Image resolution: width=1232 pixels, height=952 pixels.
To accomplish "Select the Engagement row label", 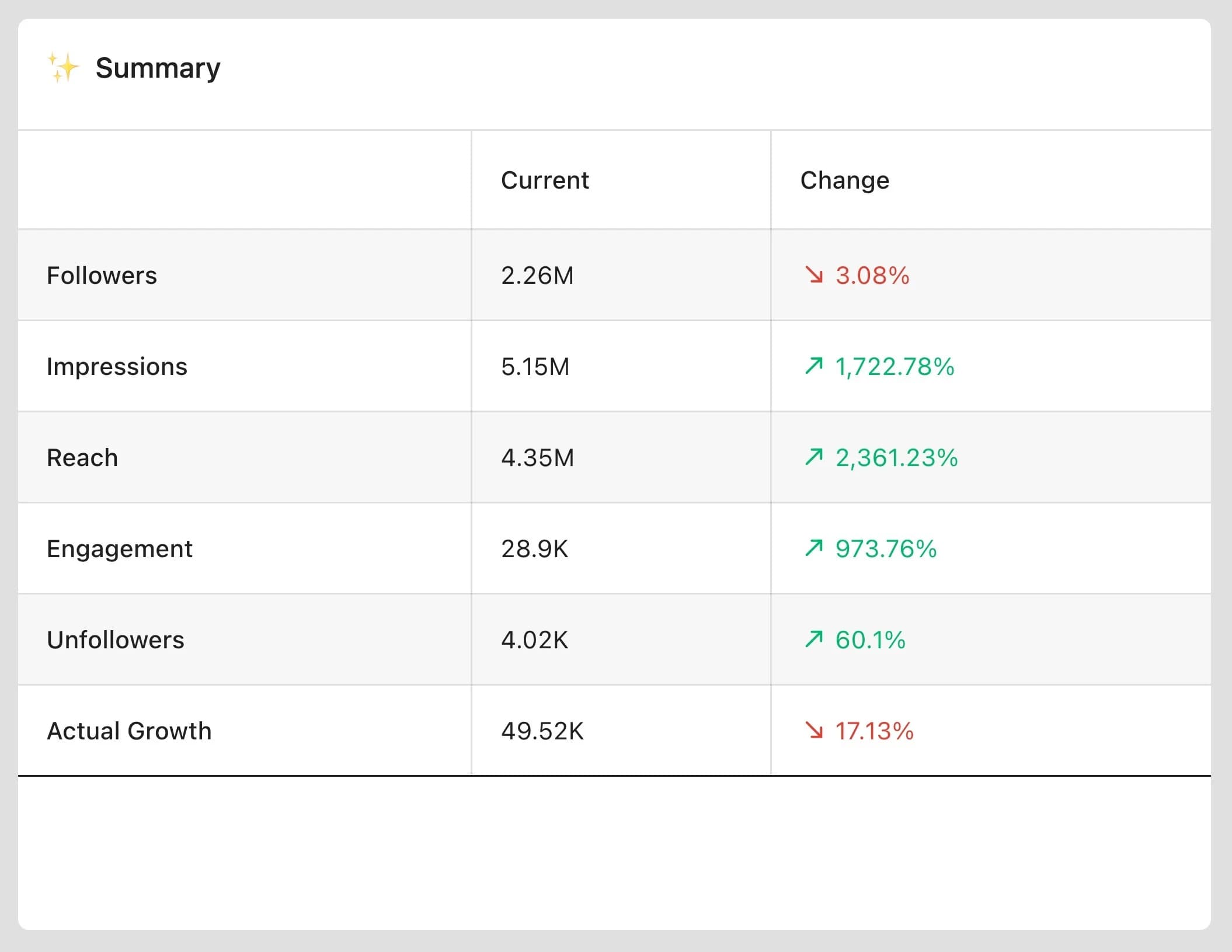I will [x=120, y=549].
